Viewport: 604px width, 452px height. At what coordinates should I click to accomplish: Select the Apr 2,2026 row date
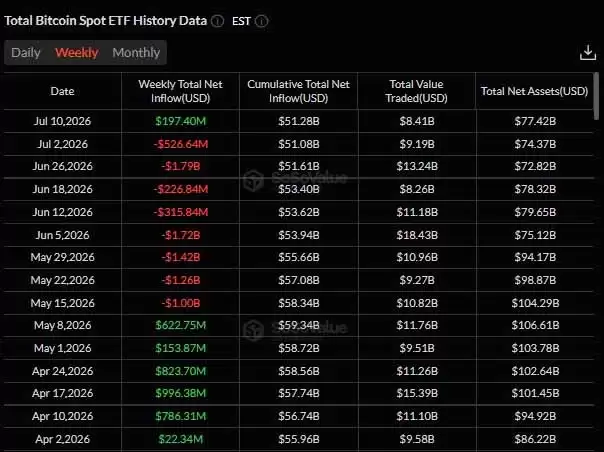click(x=62, y=439)
